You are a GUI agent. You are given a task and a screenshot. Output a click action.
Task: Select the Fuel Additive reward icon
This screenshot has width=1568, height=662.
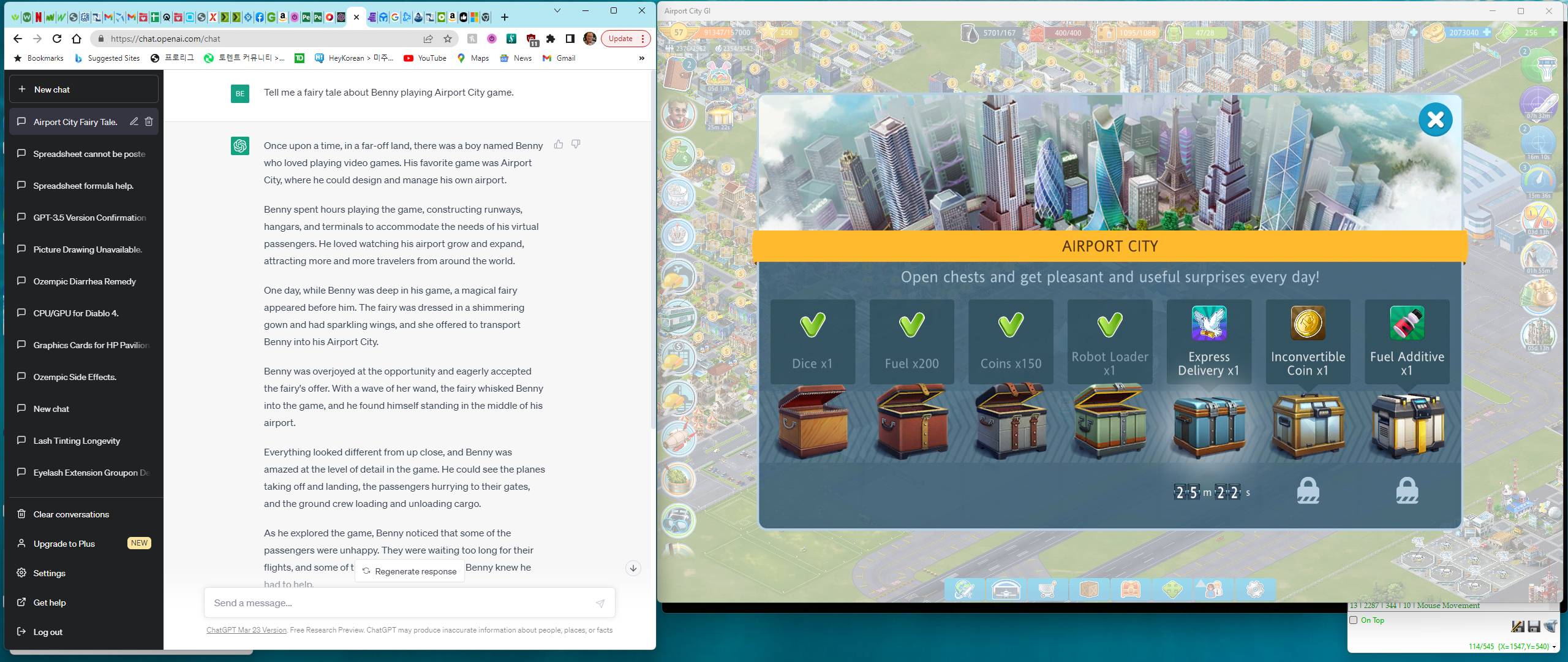(1407, 323)
